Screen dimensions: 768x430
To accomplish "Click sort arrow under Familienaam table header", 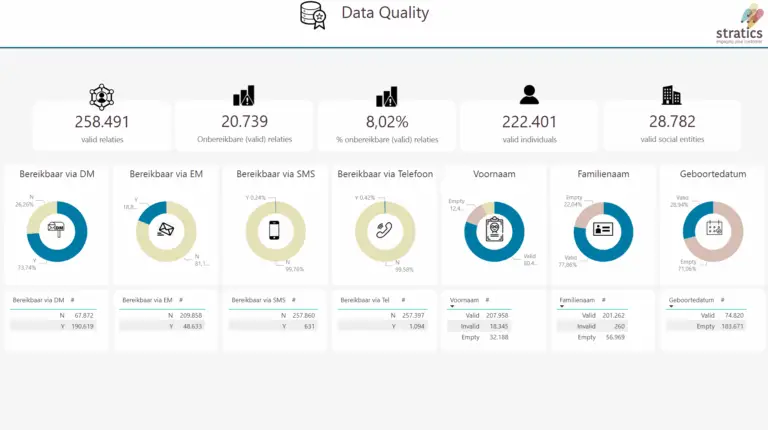I will [562, 307].
